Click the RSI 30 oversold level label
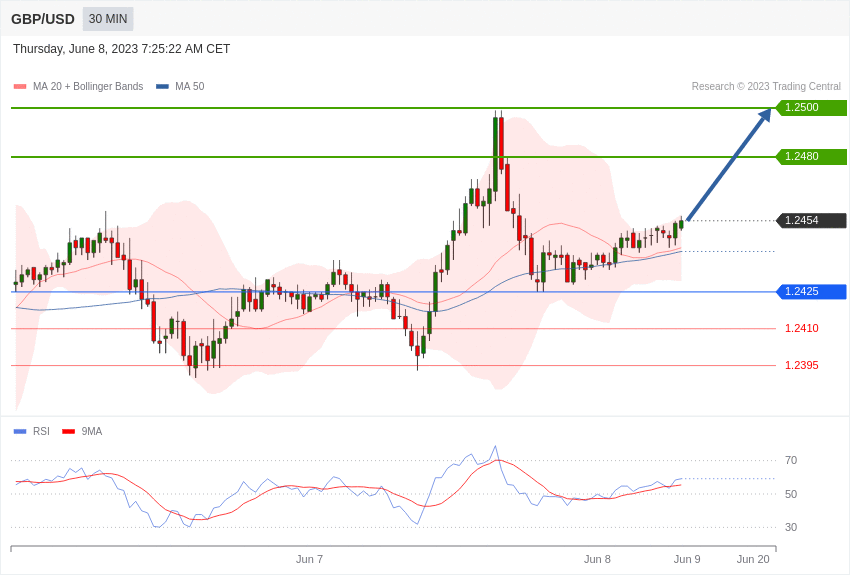Image resolution: width=850 pixels, height=576 pixels. 790,528
